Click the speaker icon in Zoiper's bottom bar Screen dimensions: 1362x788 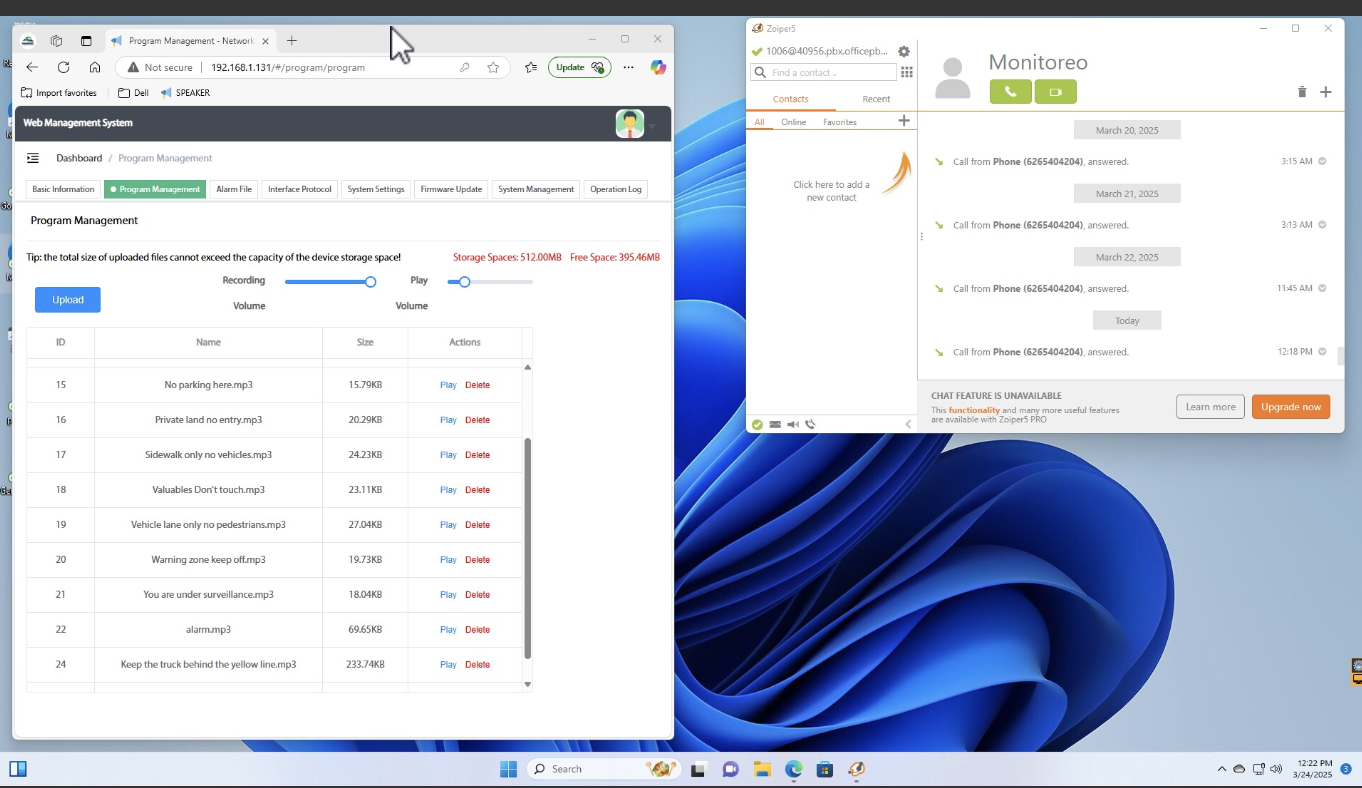point(792,424)
